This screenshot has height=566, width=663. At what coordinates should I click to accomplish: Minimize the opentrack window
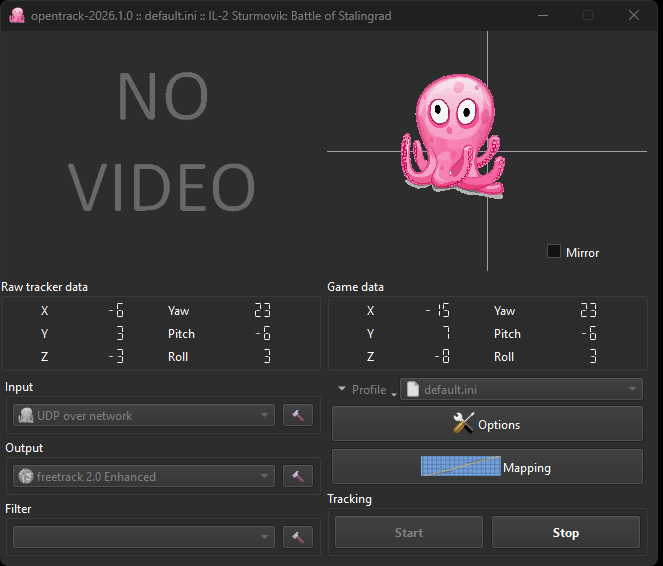[x=543, y=16]
